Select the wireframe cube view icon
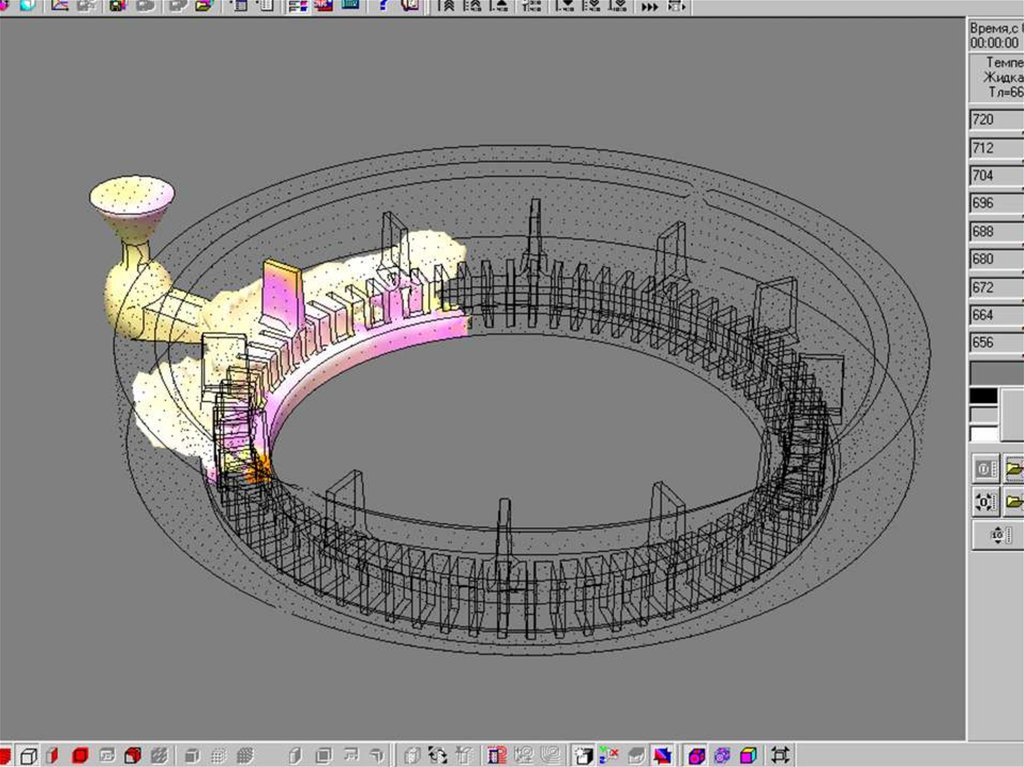The height and width of the screenshot is (767, 1024). pos(30,755)
